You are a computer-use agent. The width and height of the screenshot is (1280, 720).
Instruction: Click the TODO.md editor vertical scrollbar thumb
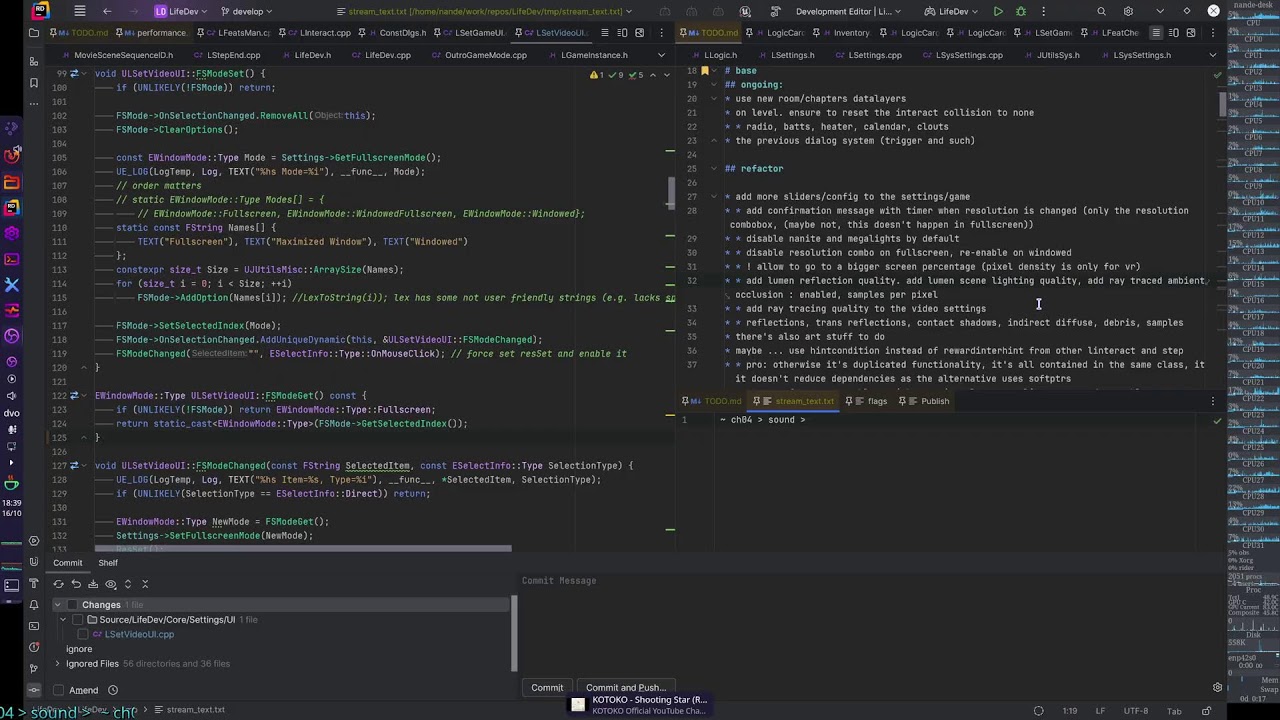point(1222,104)
